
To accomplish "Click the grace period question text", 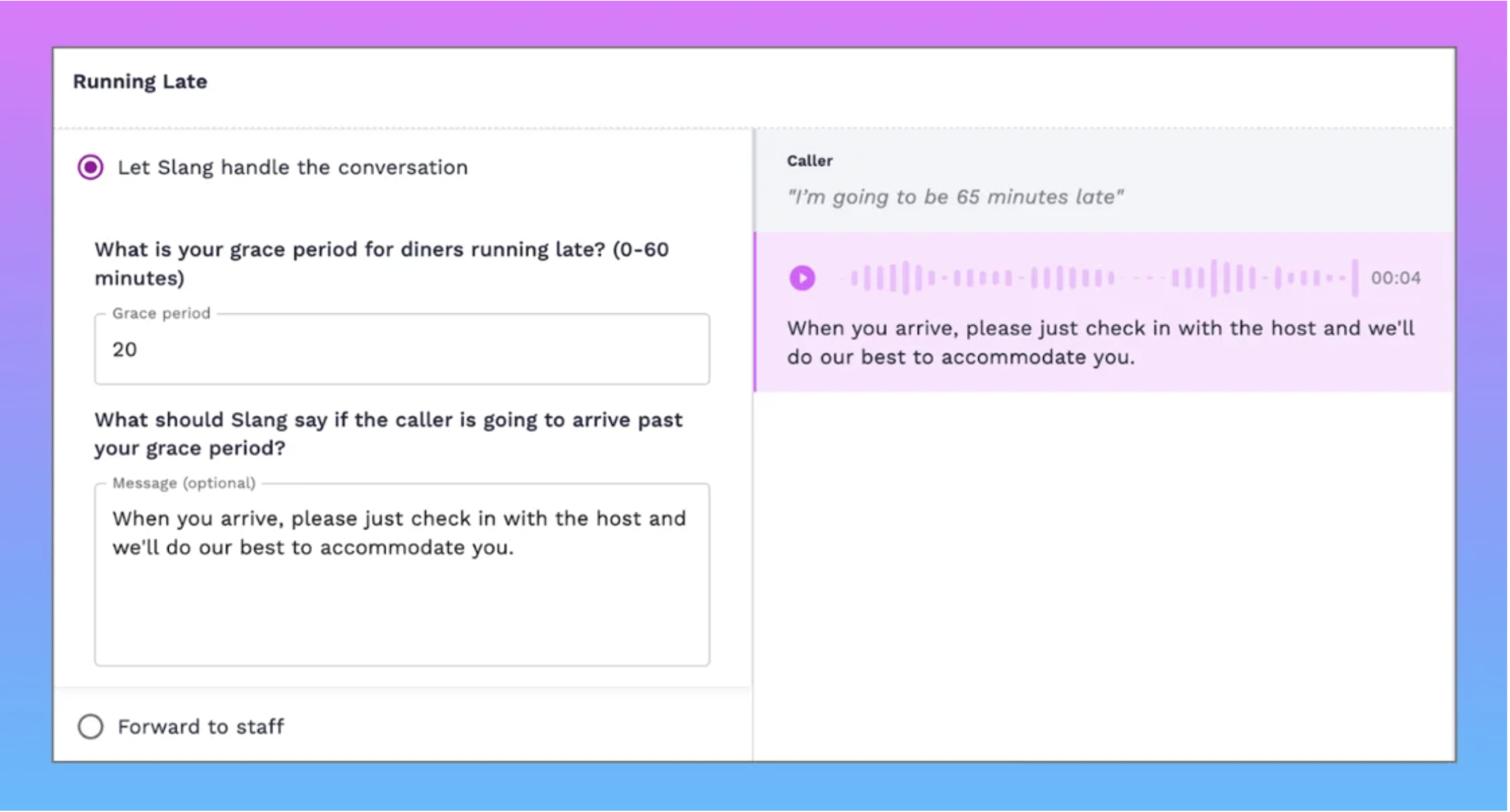I will pos(382,263).
